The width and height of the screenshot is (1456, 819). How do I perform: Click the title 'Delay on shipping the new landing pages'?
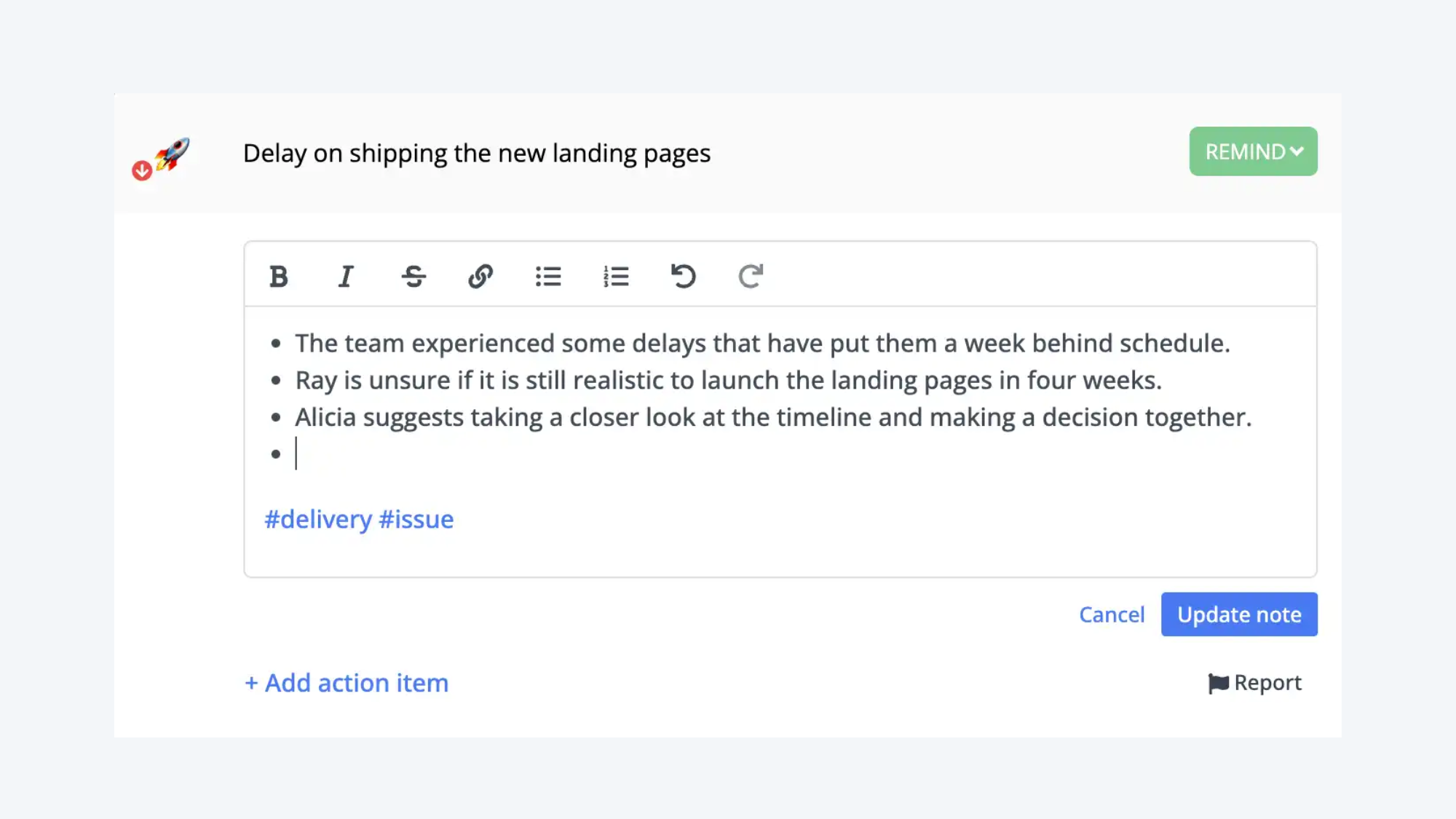pyautogui.click(x=477, y=154)
